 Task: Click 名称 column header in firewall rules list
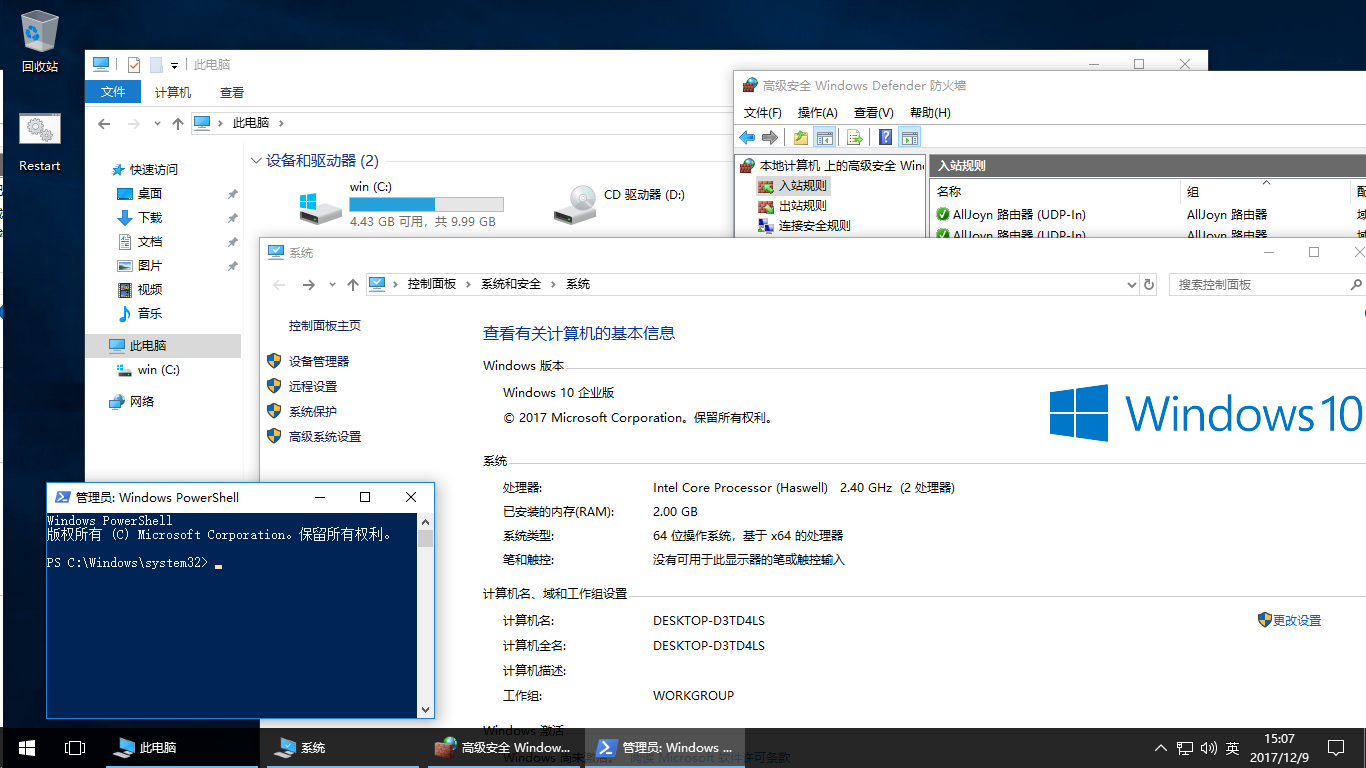tap(1055, 191)
